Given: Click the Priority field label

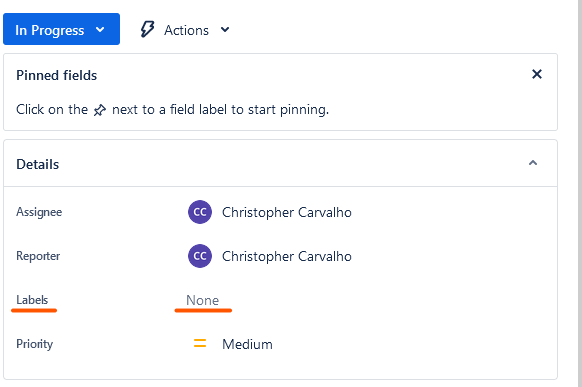Looking at the screenshot, I should tap(35, 344).
